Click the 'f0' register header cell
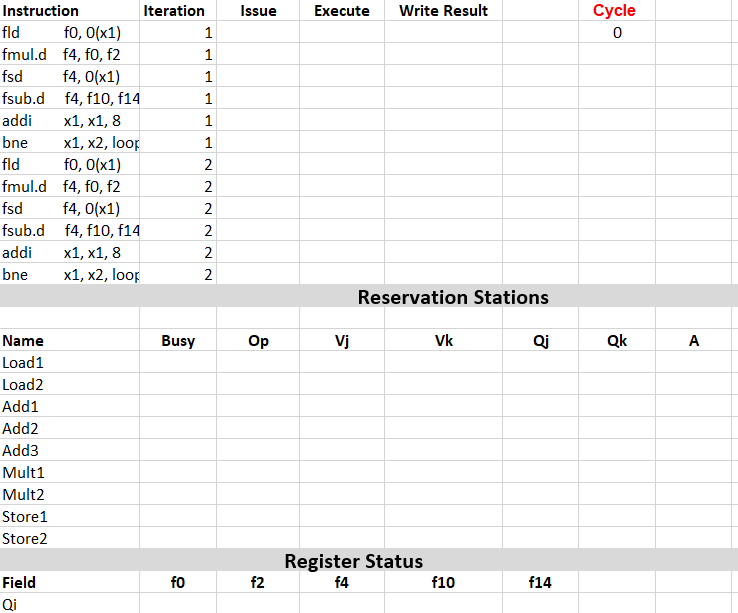 [178, 582]
